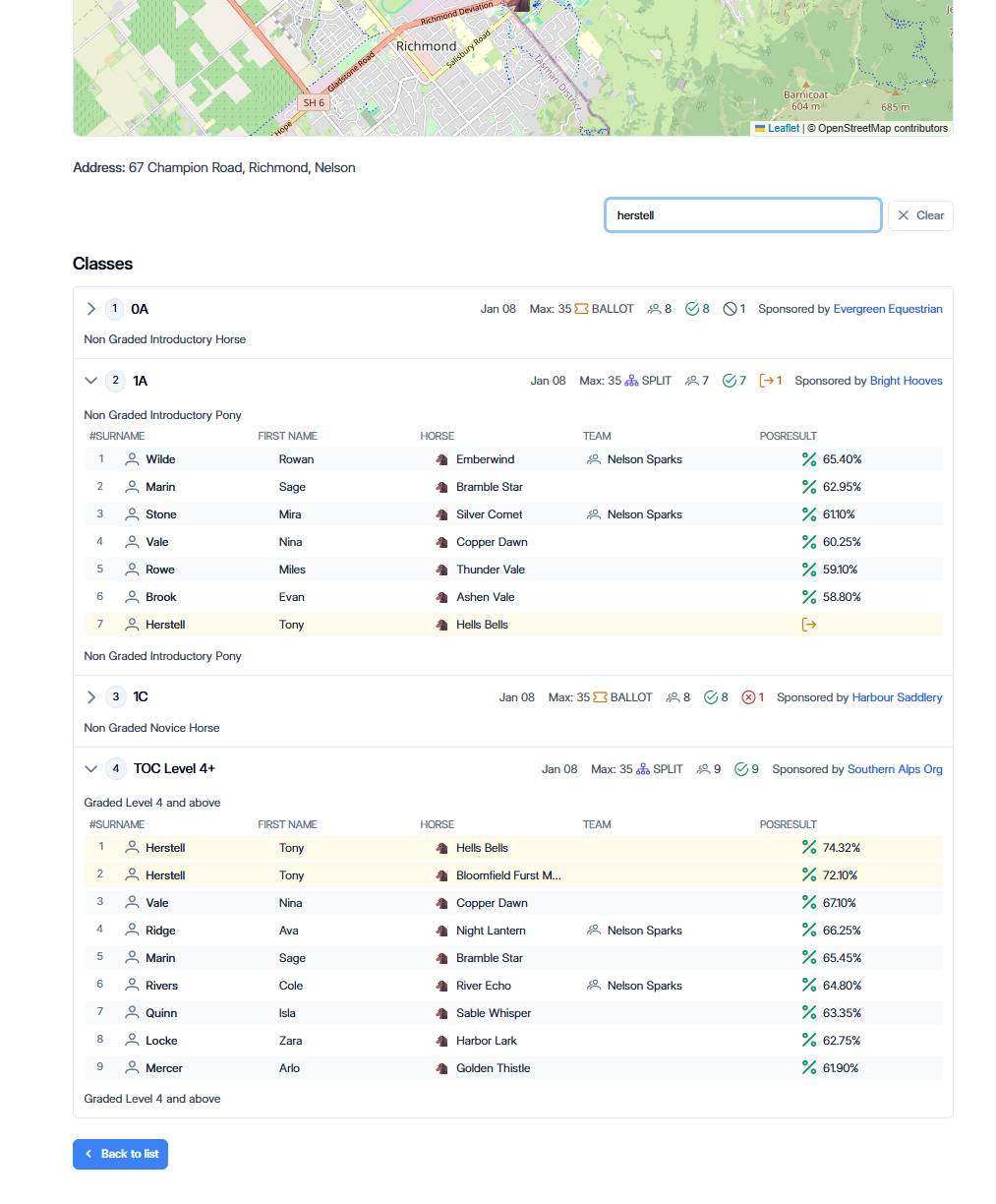Viewport: 996px width, 1204px height.
Task: Expand the 0A class row
Action: tap(91, 309)
